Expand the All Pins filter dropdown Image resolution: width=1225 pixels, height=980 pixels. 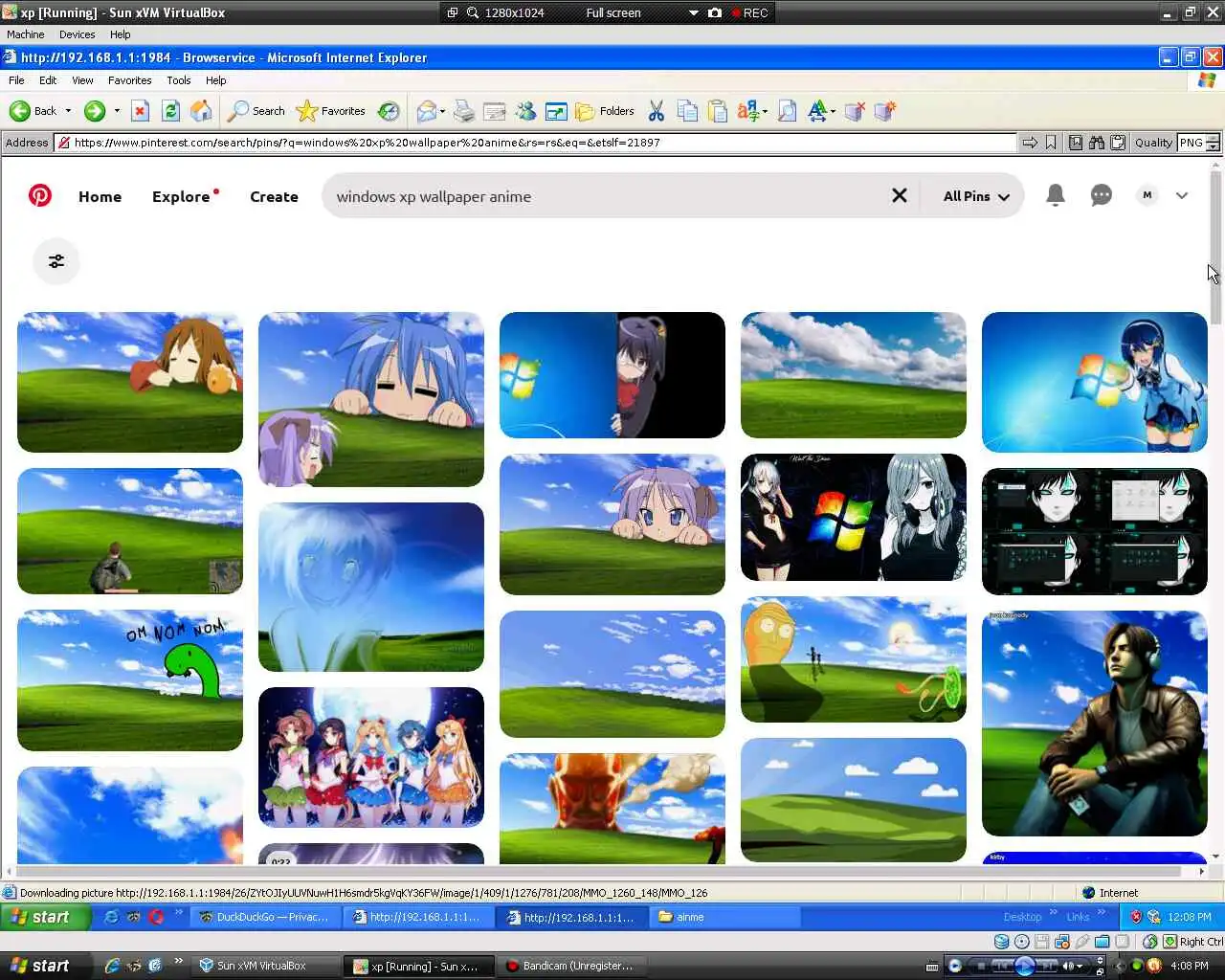coord(975,196)
